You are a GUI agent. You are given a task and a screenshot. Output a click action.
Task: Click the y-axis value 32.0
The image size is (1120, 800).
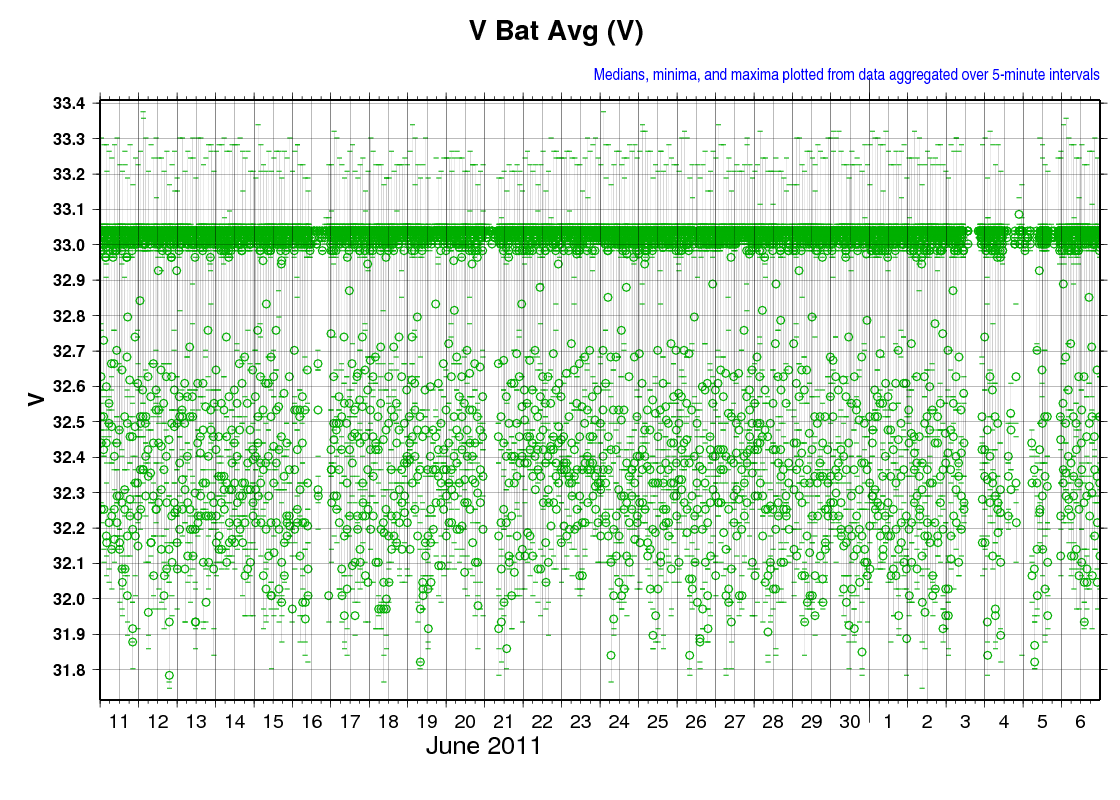[69, 599]
